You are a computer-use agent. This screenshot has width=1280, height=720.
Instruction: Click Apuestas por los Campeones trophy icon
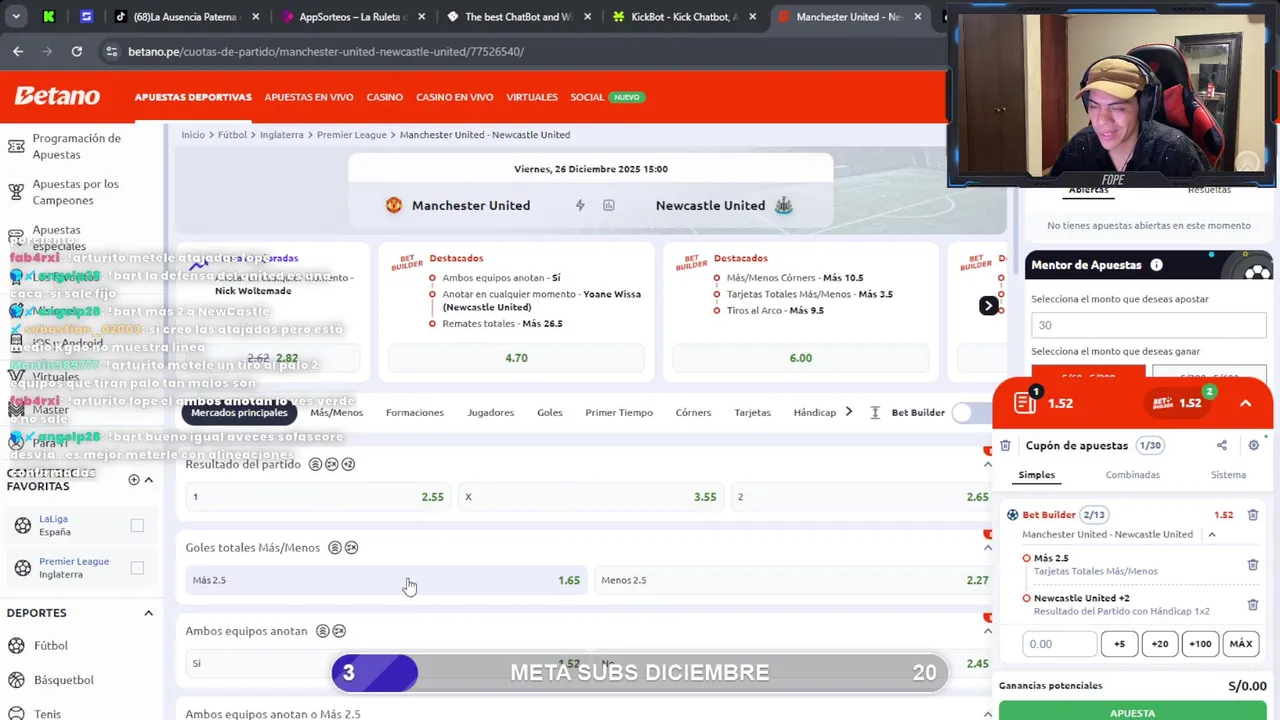(x=16, y=192)
